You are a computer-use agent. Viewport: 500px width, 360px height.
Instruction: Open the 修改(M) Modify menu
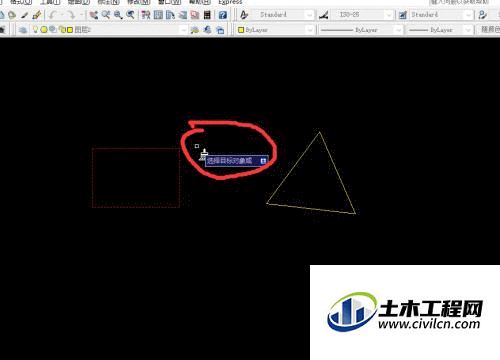click(x=138, y=2)
